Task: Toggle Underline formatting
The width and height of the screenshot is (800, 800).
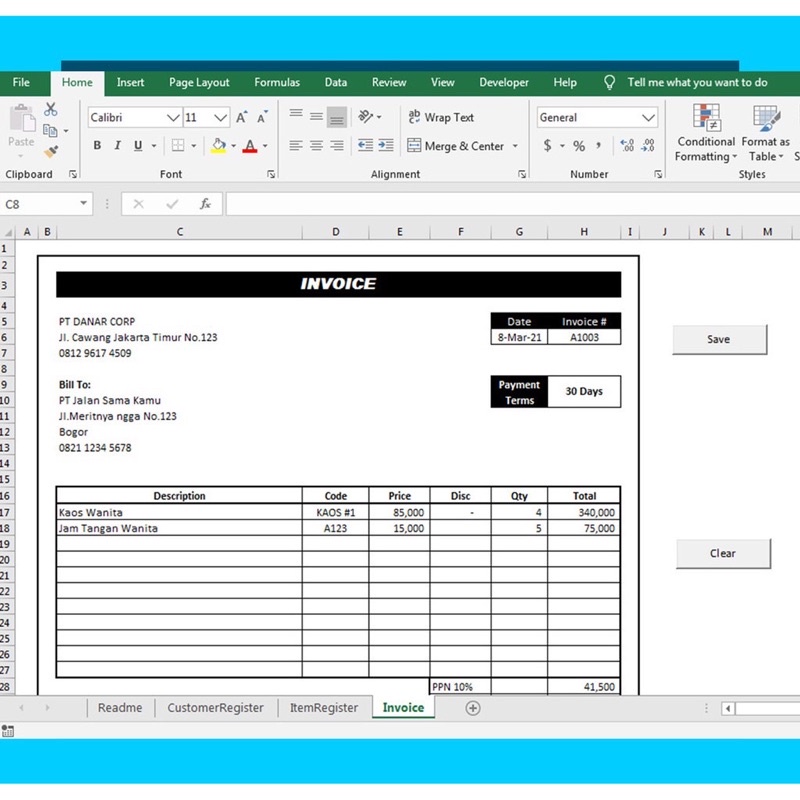Action: (138, 145)
